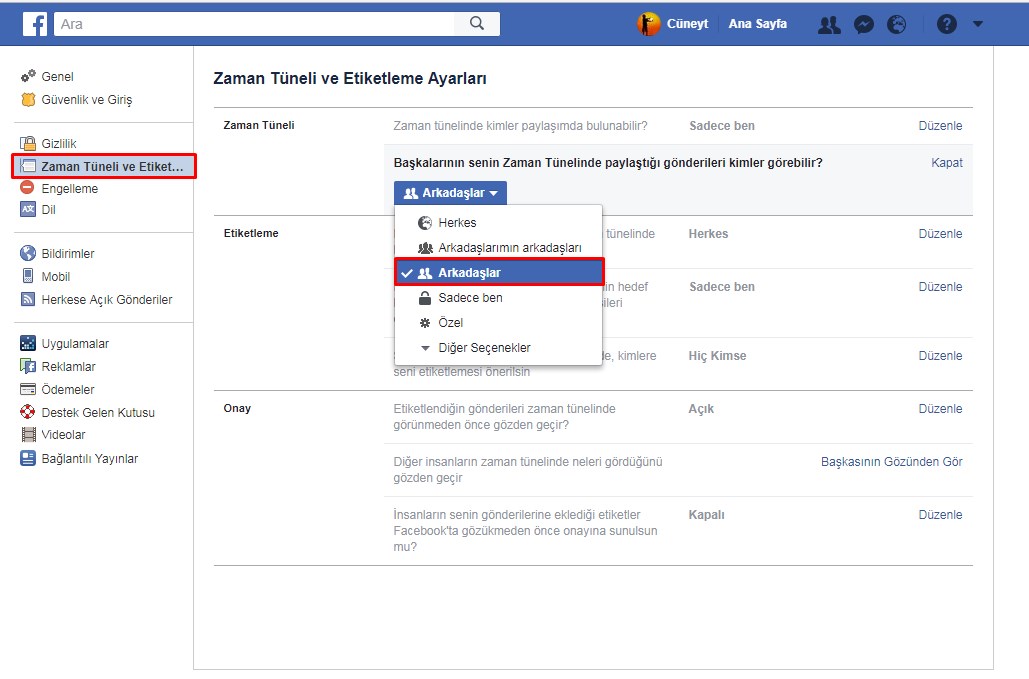The height and width of the screenshot is (679, 1029).
Task: Click Cüneyt profile picture thumbnail
Action: click(x=649, y=24)
